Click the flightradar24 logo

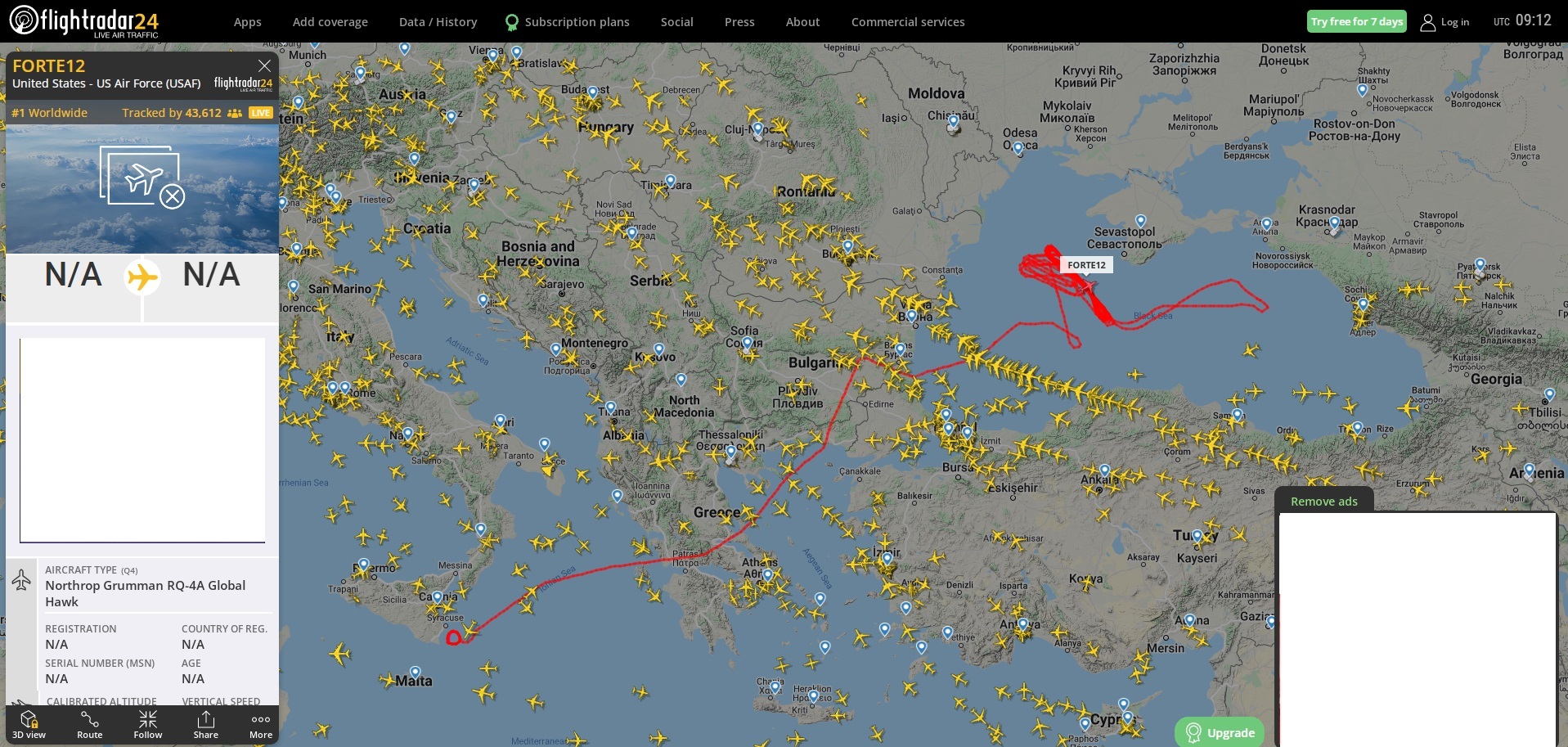84,21
